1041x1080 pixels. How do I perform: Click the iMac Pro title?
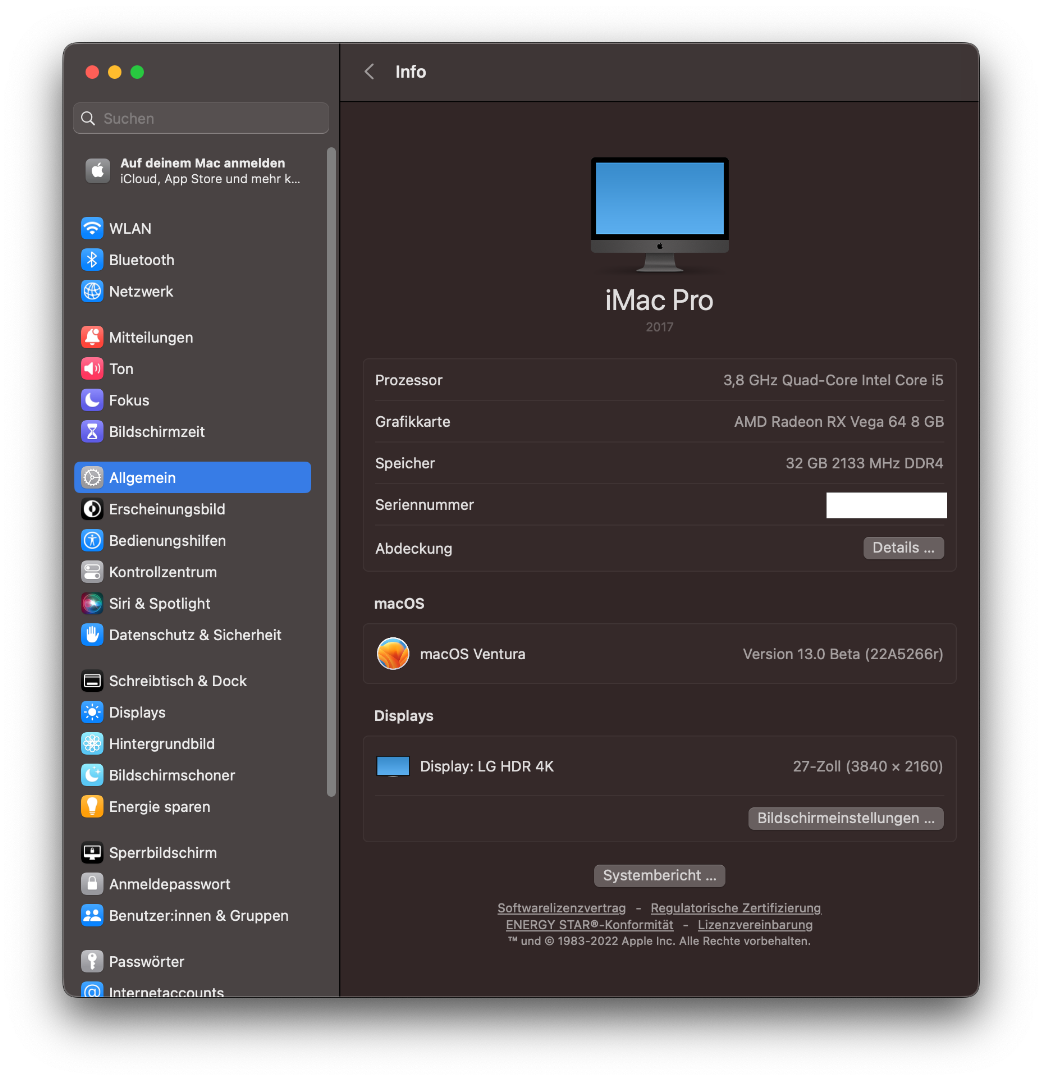[659, 300]
